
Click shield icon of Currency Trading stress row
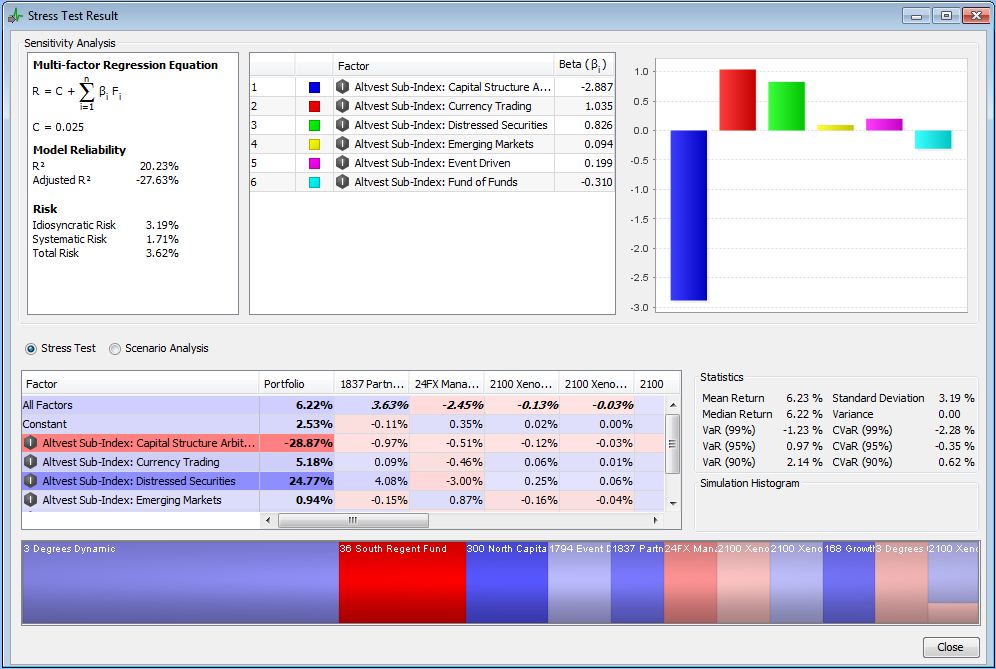[x=30, y=462]
